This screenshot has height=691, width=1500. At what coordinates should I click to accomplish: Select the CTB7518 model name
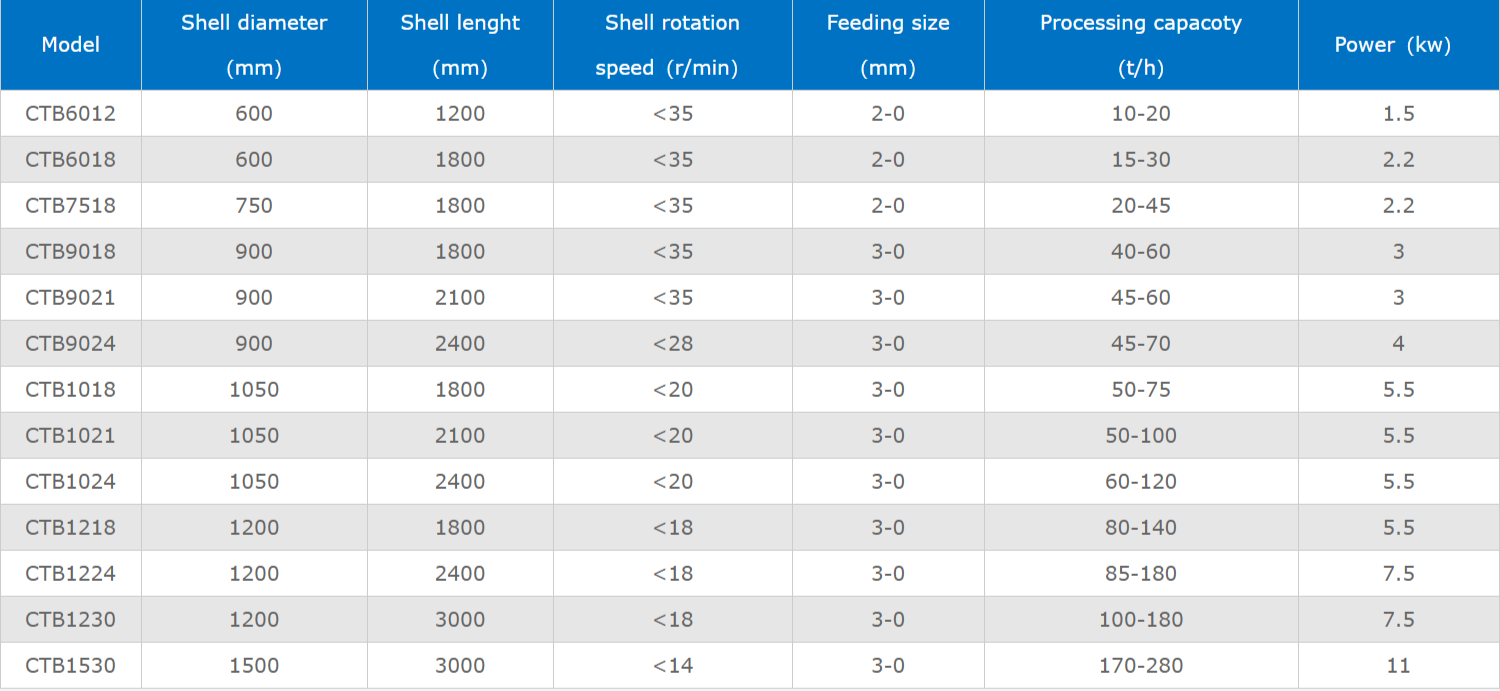point(70,206)
